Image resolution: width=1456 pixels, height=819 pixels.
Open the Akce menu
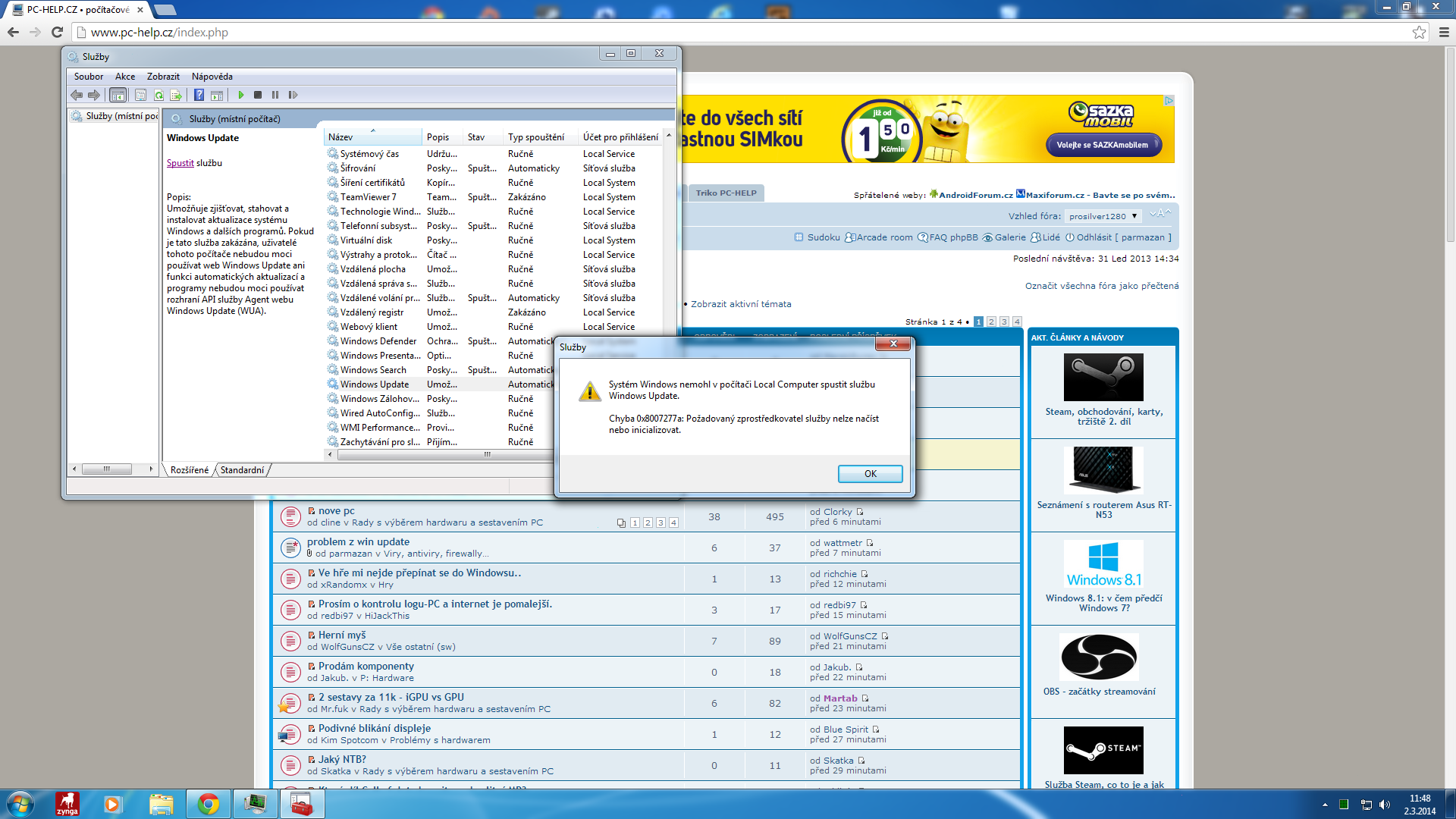pyautogui.click(x=125, y=77)
